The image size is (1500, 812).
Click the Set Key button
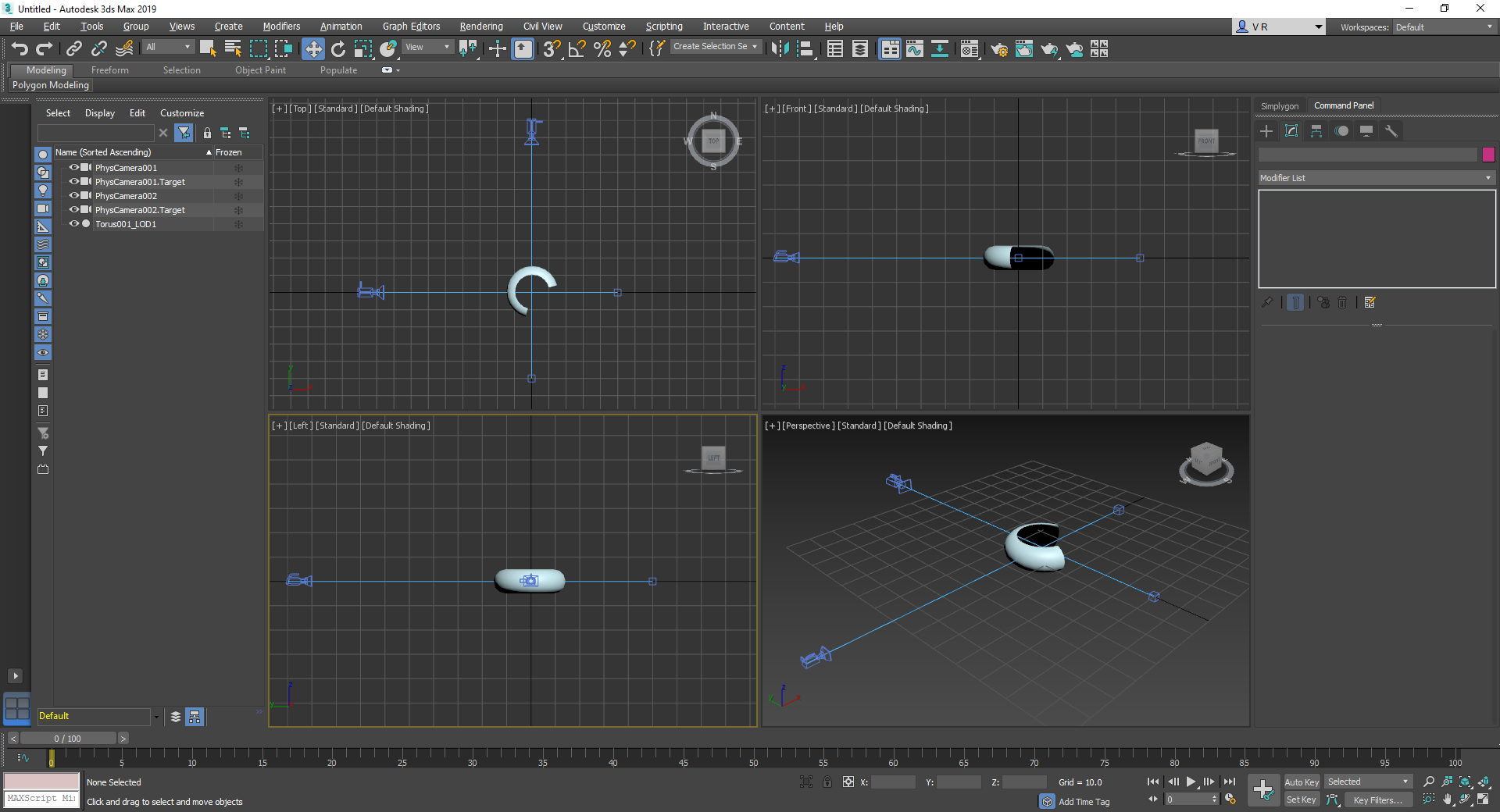(x=1301, y=800)
